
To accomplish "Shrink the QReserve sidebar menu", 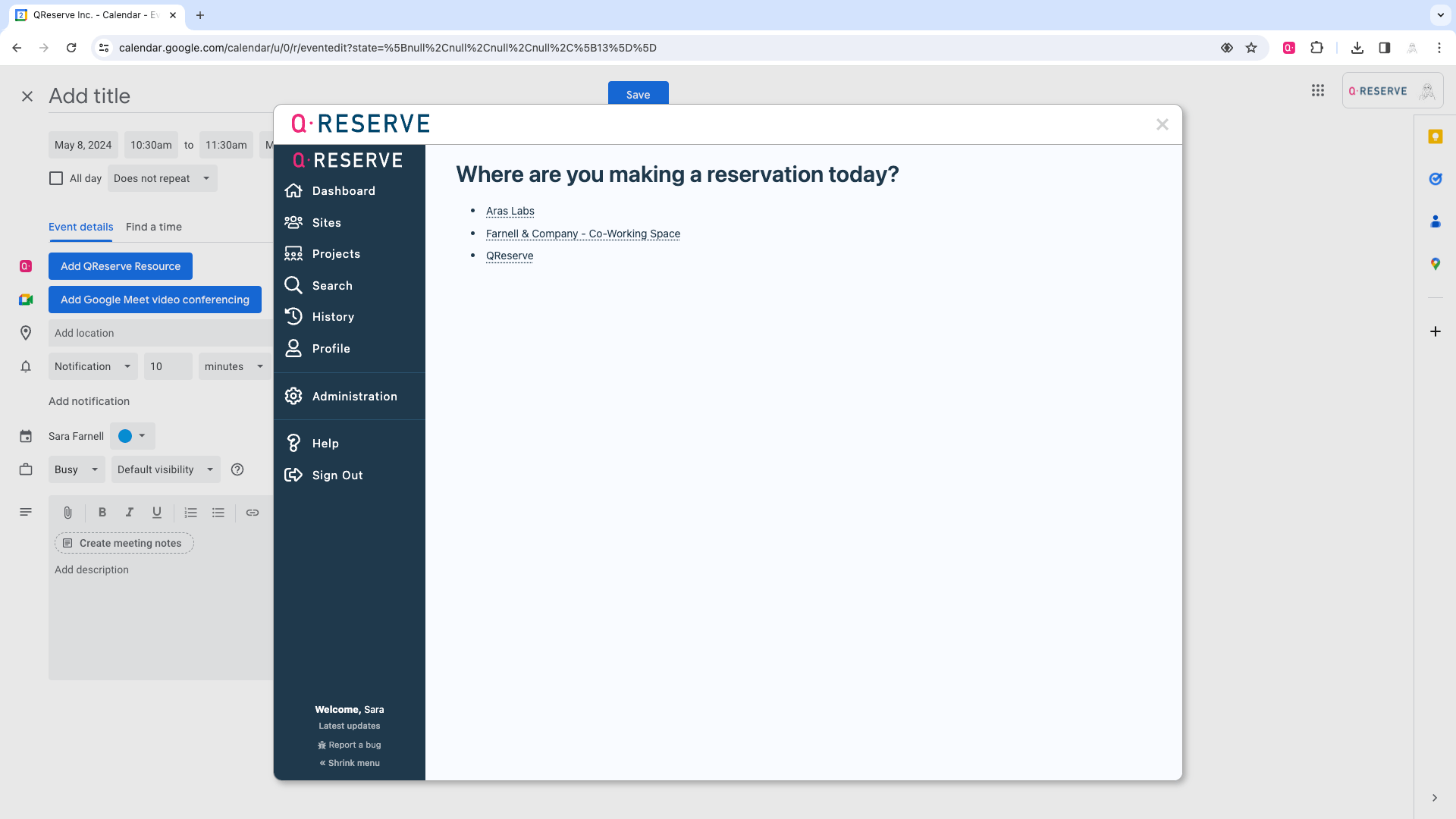I will (x=350, y=764).
